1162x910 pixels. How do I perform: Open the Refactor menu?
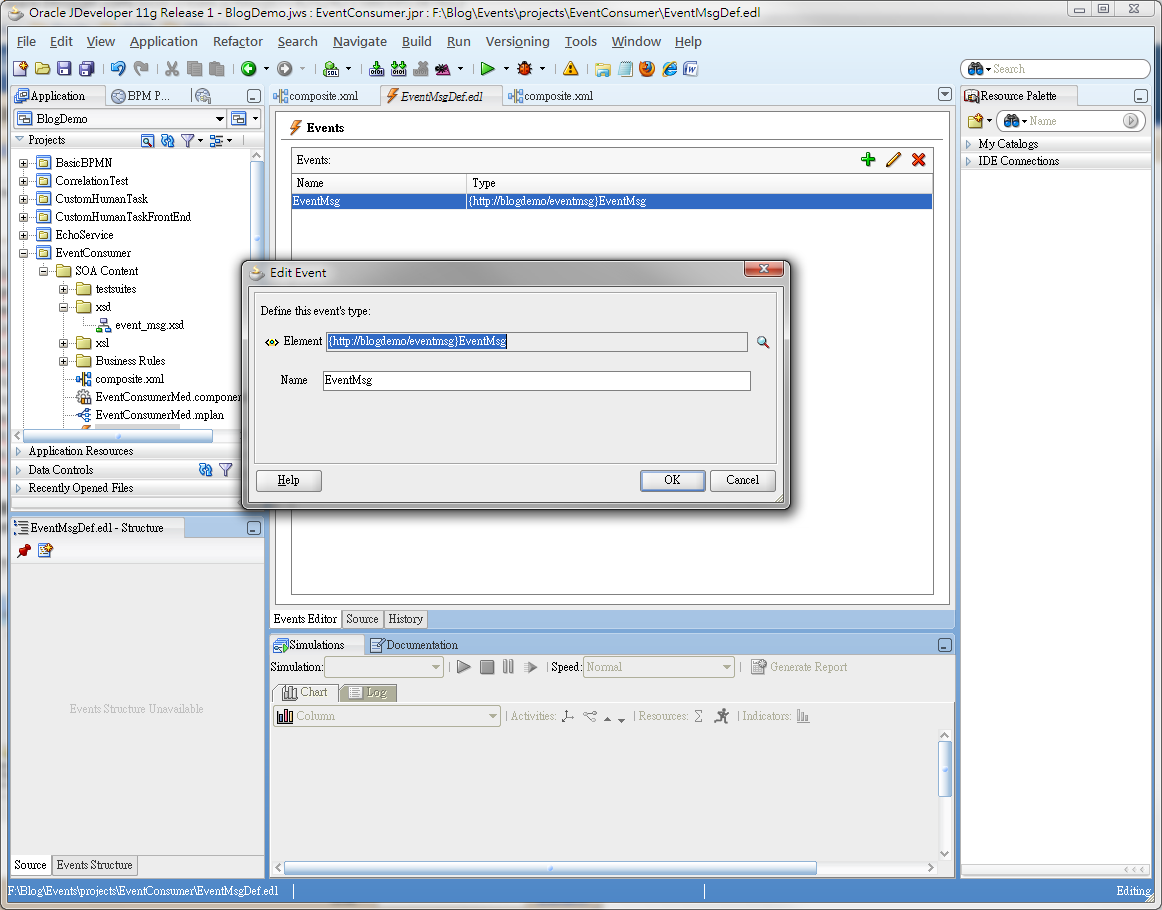coord(237,41)
